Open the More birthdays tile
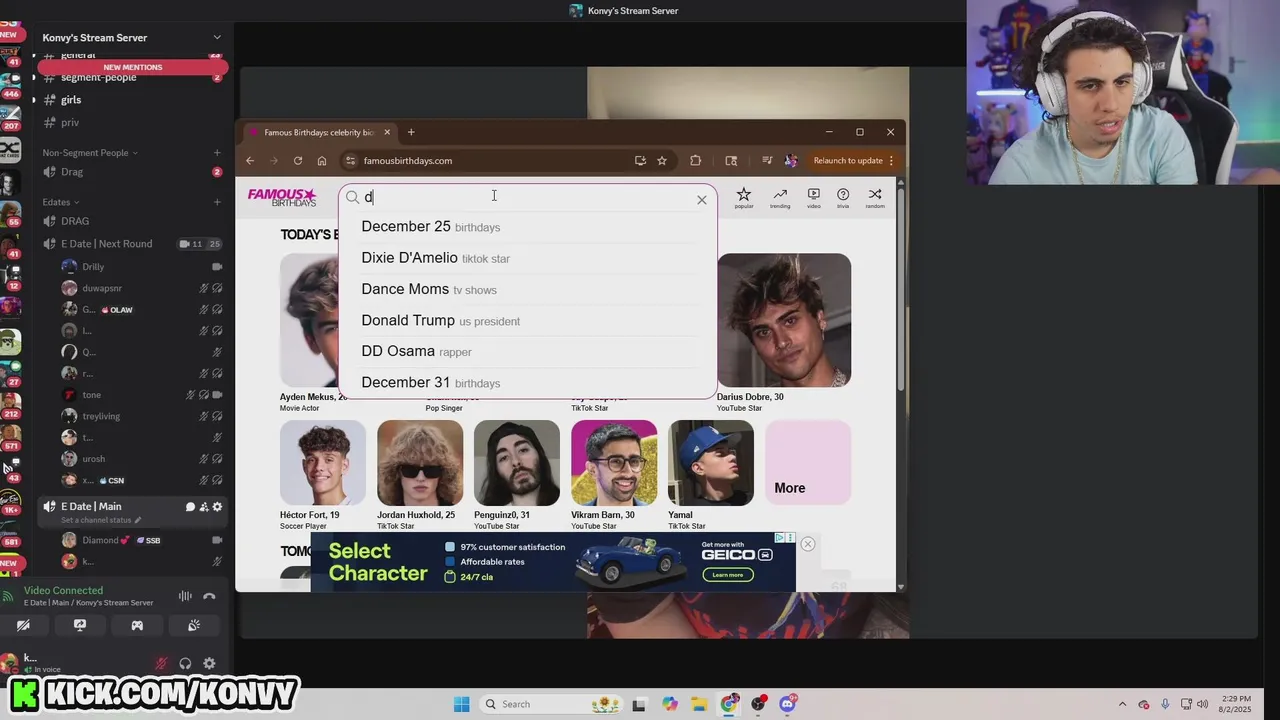 (808, 463)
